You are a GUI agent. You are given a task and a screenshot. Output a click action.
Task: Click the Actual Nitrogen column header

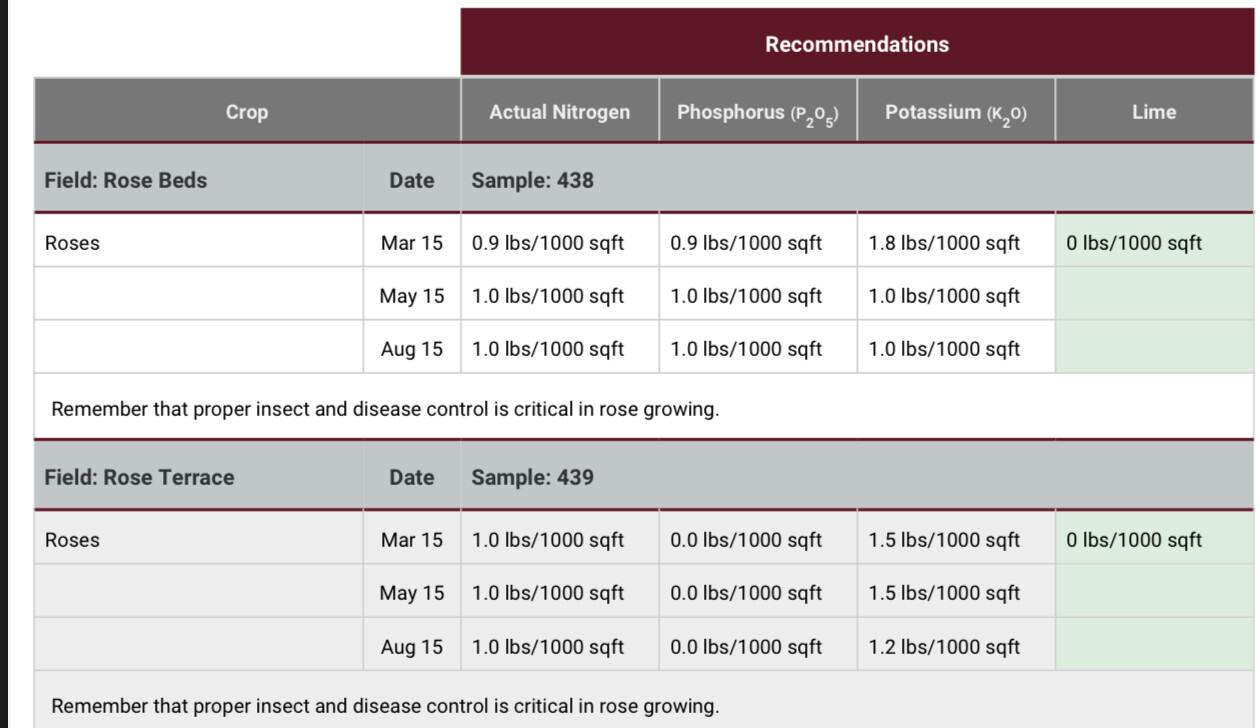coord(559,112)
